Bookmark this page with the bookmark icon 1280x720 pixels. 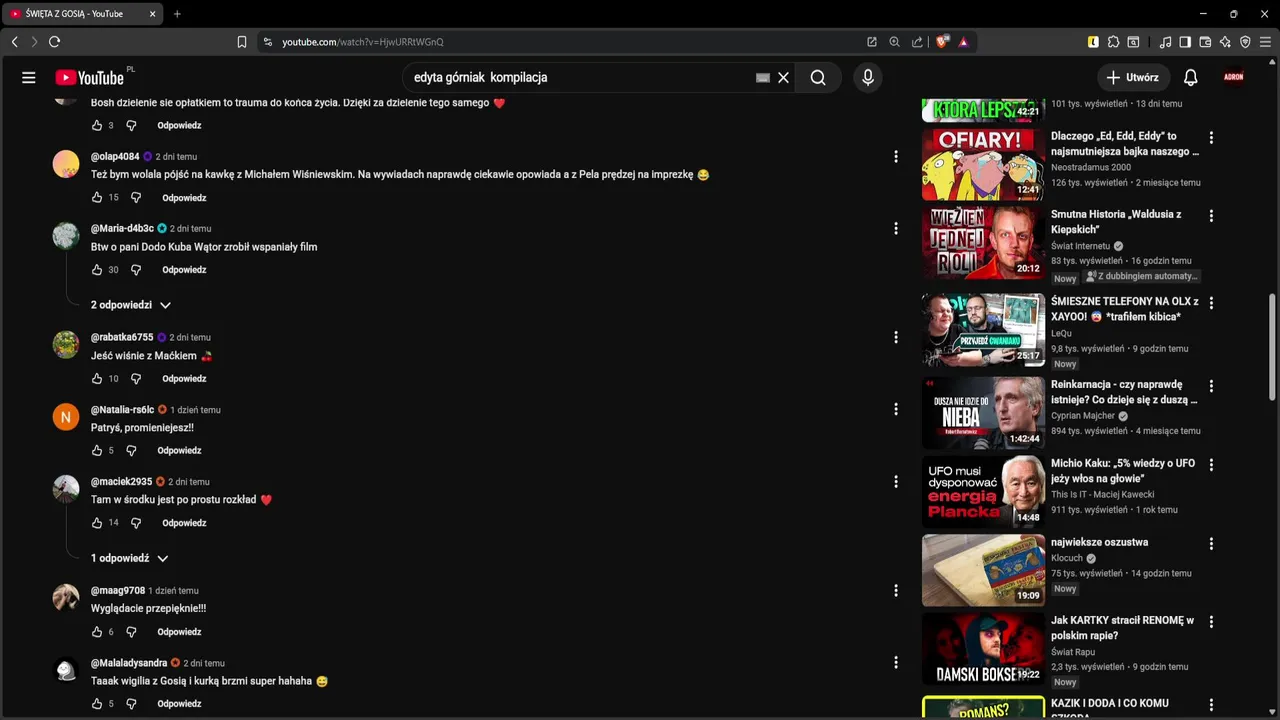tap(242, 42)
